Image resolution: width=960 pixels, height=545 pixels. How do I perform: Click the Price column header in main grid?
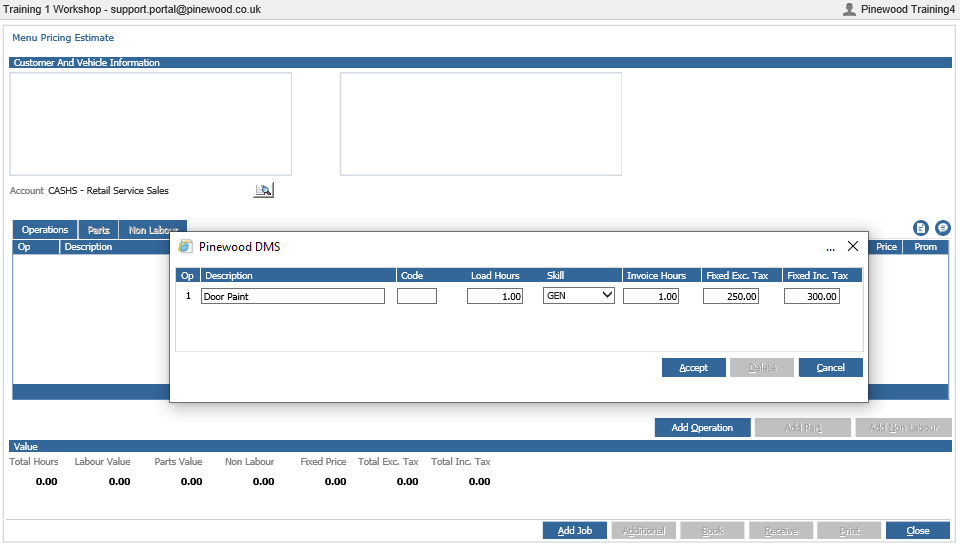886,247
